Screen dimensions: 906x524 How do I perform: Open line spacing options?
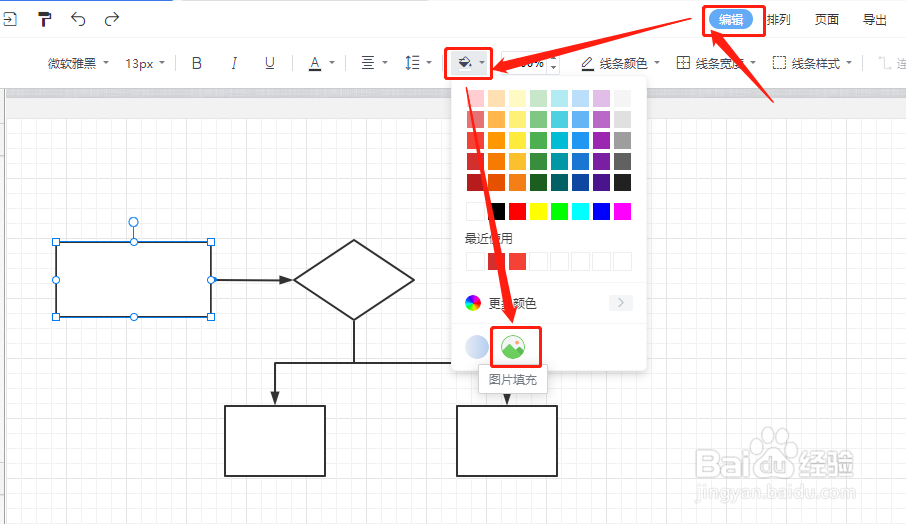click(x=412, y=62)
